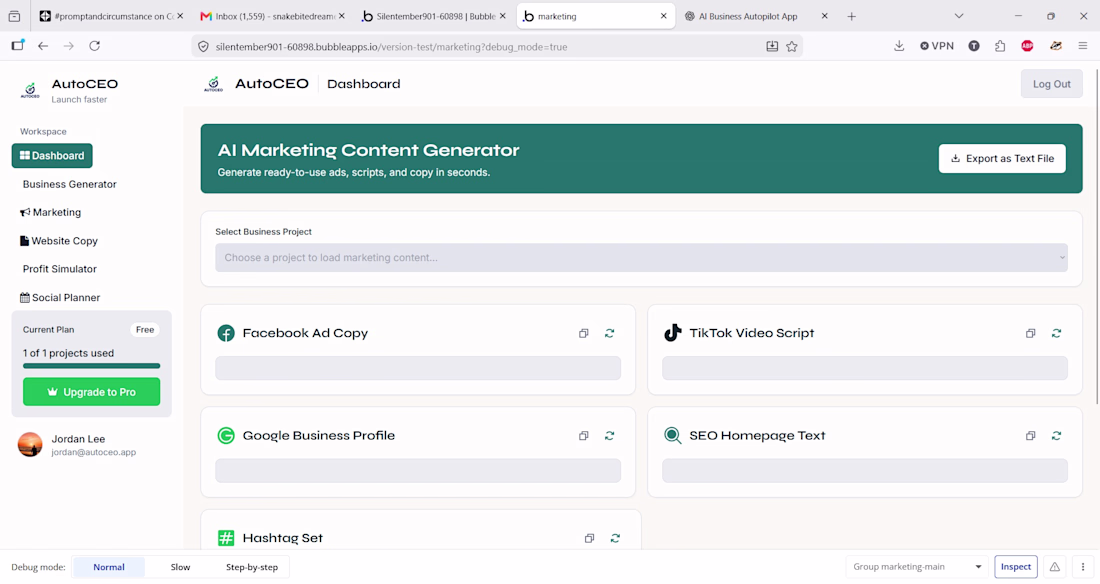Copy the Google Business Profile content
The width and height of the screenshot is (1100, 584).
pos(583,436)
